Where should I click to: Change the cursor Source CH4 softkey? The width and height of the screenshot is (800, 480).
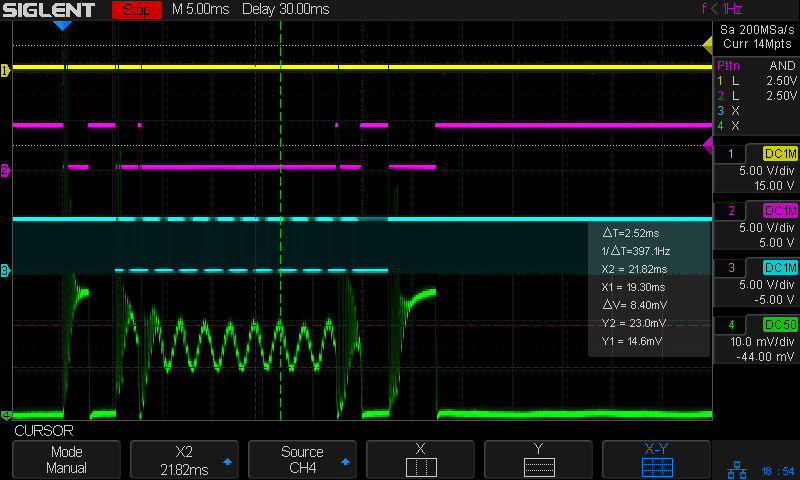pos(302,460)
